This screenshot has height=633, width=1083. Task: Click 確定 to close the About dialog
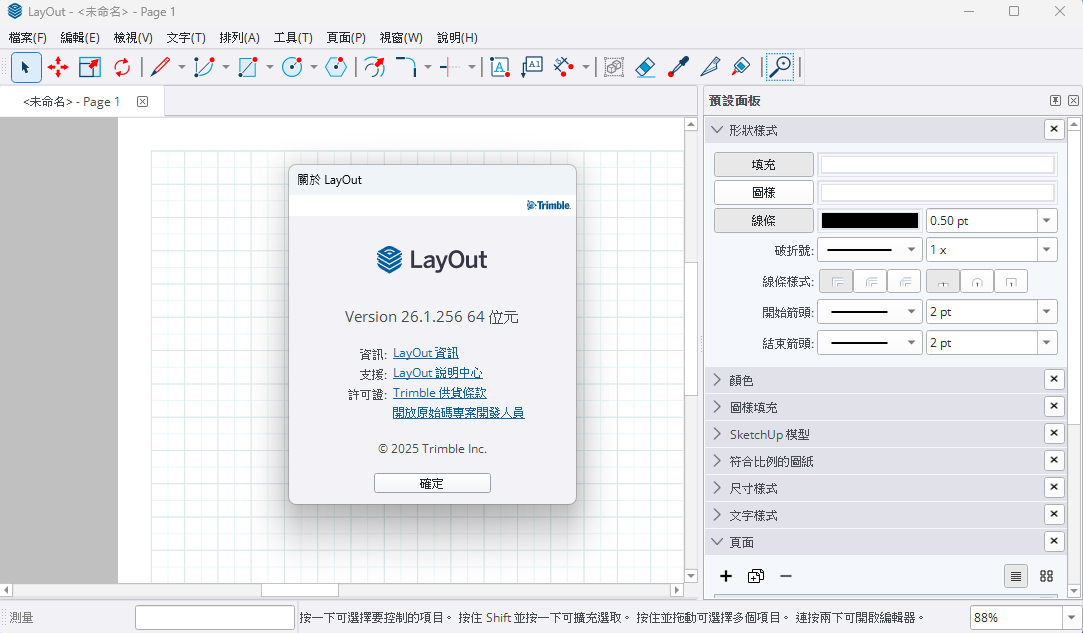click(432, 483)
